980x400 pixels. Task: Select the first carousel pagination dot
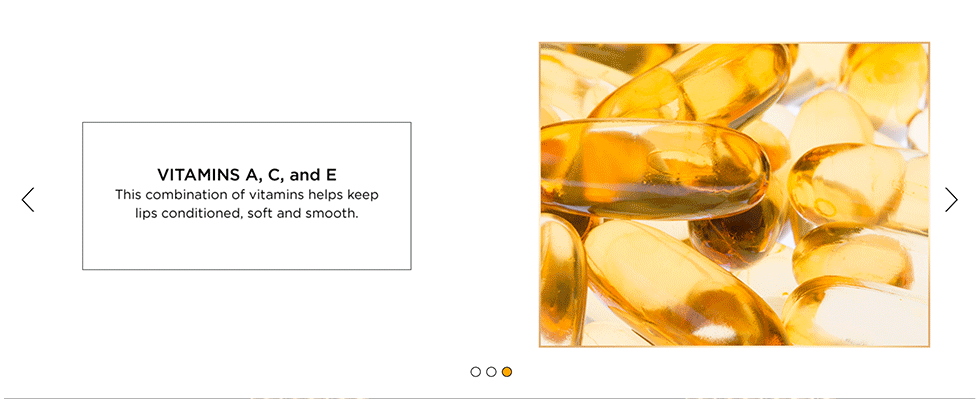click(476, 372)
